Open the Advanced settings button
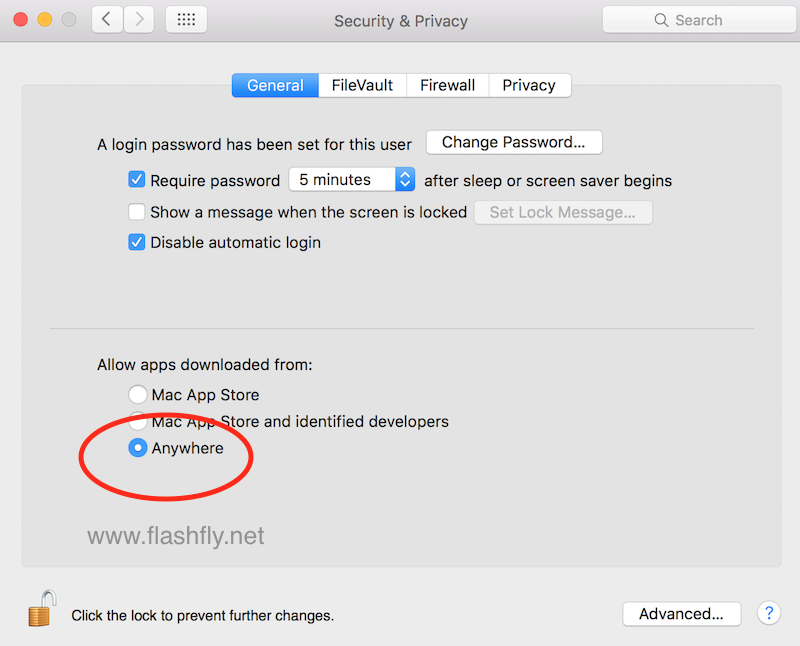The image size is (800, 646). (681, 614)
